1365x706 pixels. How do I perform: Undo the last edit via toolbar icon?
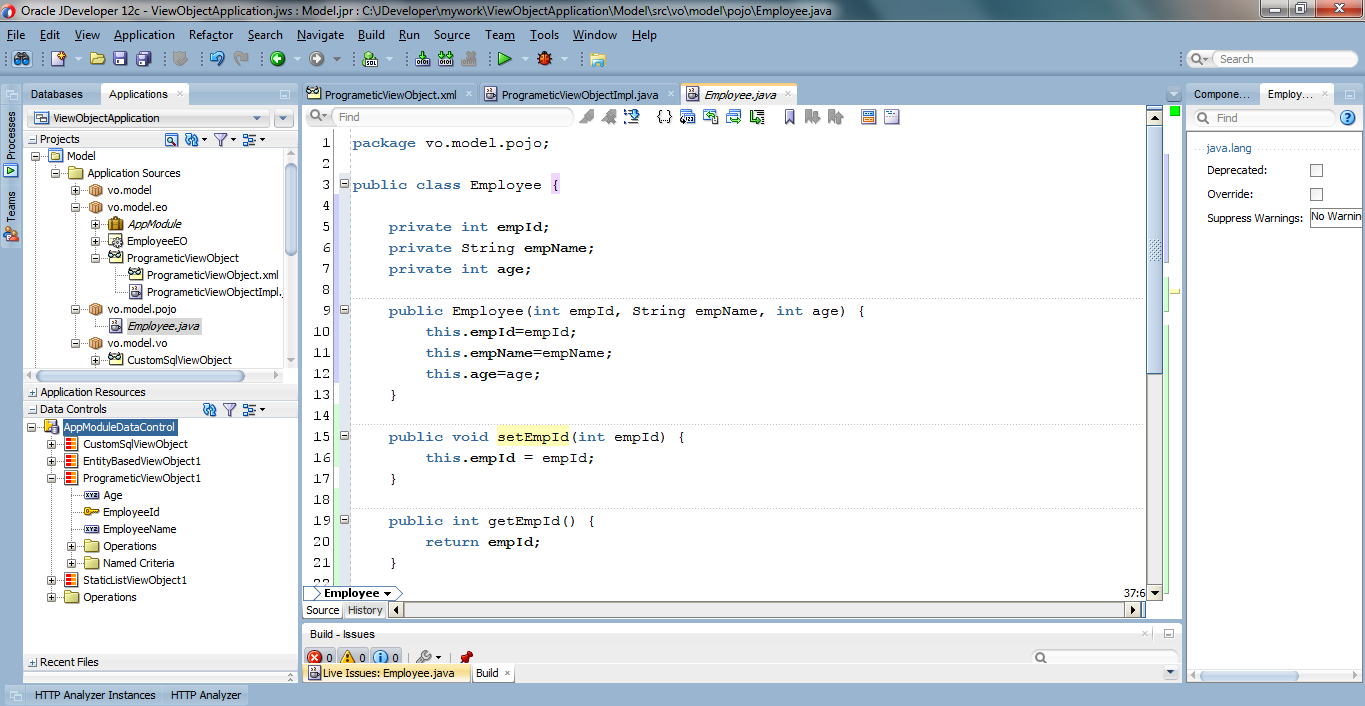tap(216, 59)
